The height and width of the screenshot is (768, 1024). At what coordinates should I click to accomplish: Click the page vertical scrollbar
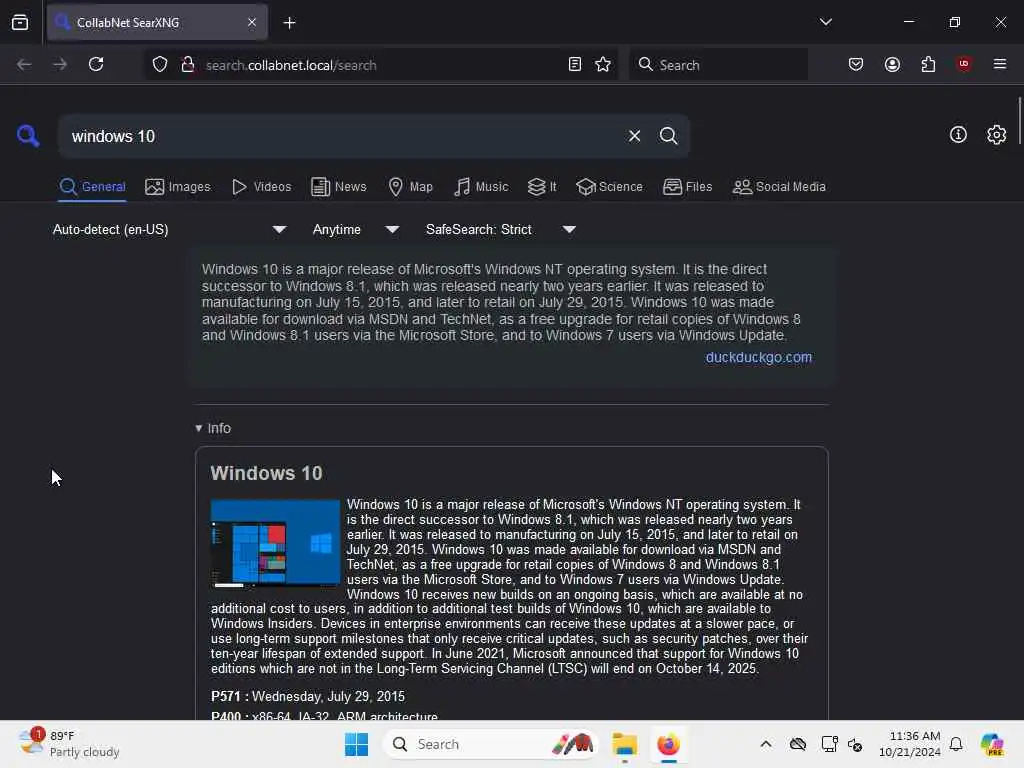coord(1019,121)
